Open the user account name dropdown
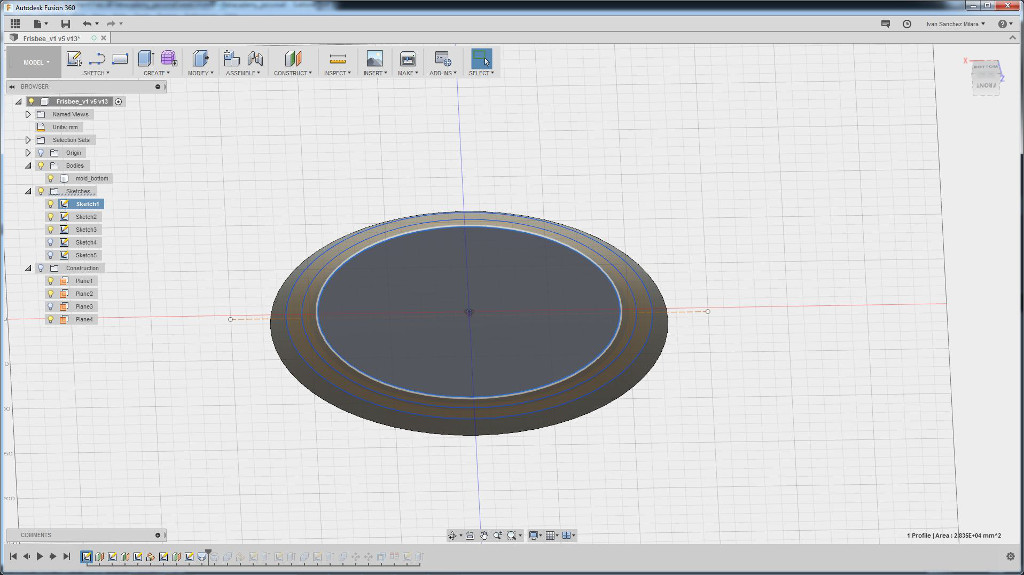Image resolution: width=1024 pixels, height=575 pixels. click(955, 24)
